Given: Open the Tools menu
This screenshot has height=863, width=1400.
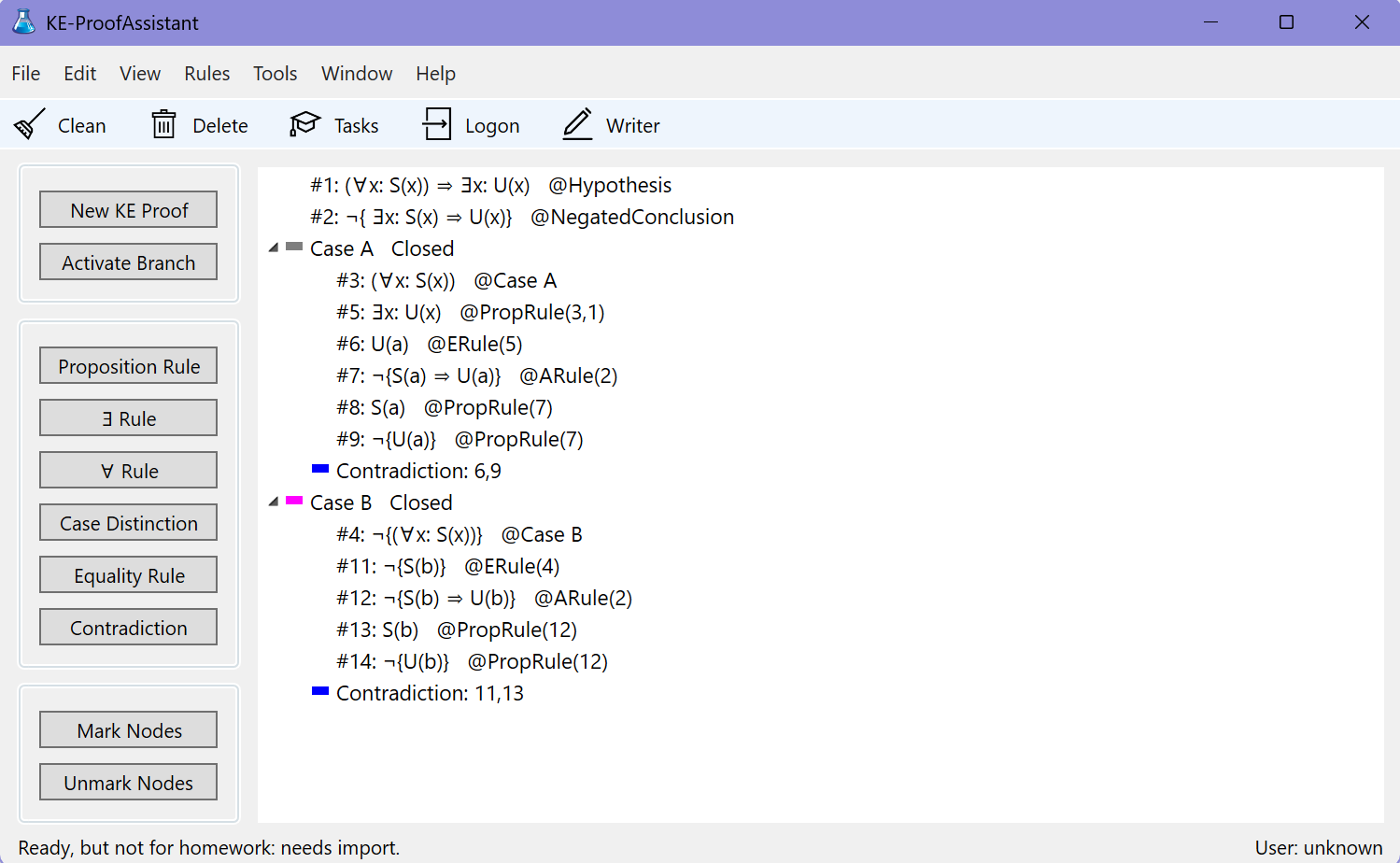Looking at the screenshot, I should [x=275, y=74].
